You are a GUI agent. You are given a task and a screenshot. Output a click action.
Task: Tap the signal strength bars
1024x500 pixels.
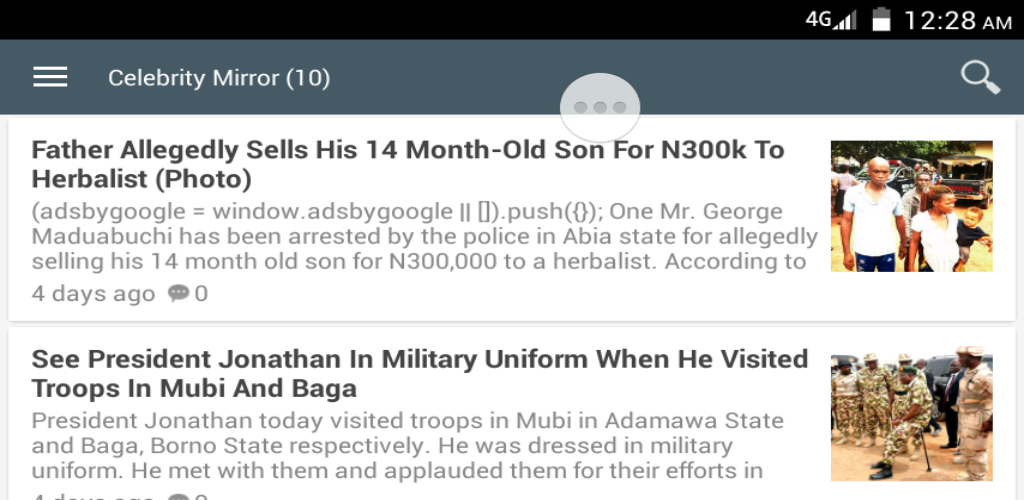pyautogui.click(x=845, y=20)
